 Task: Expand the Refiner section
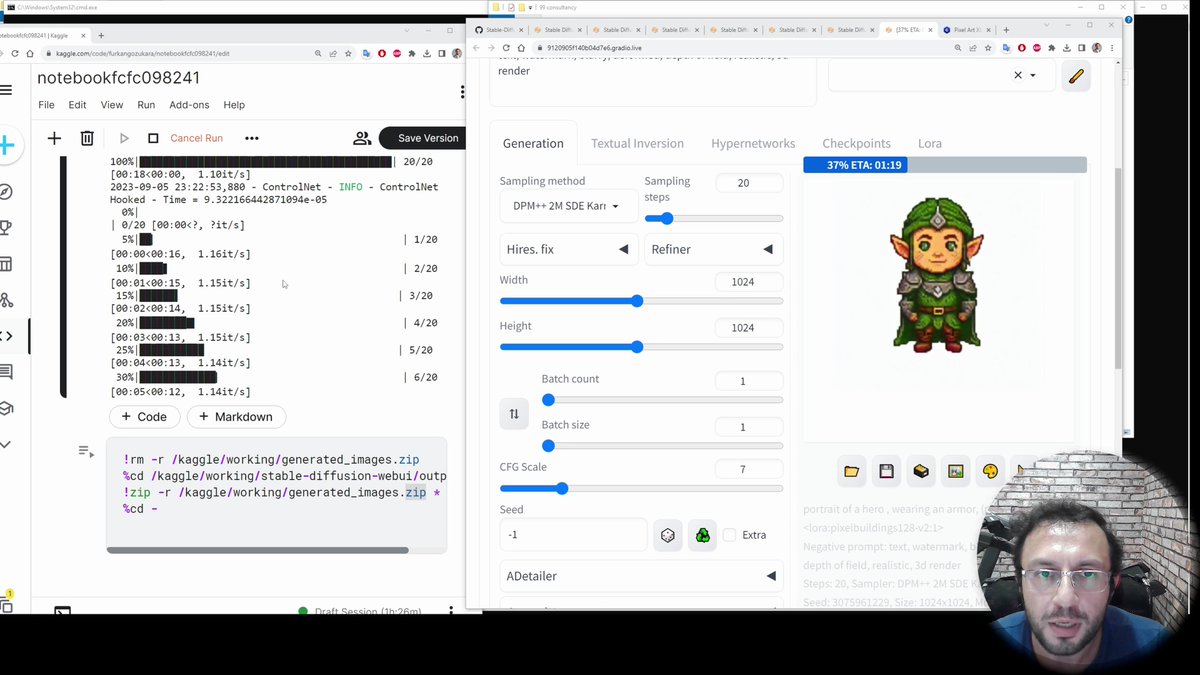713,249
